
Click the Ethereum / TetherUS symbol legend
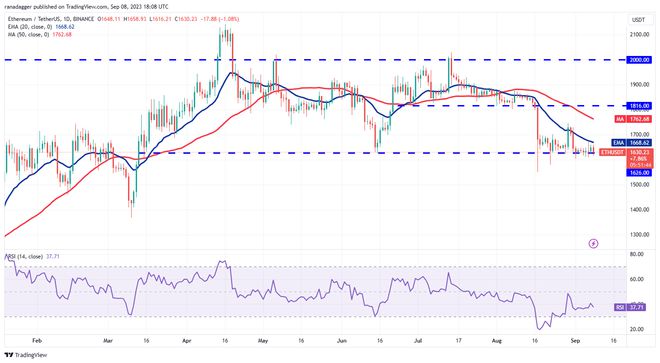49,19
